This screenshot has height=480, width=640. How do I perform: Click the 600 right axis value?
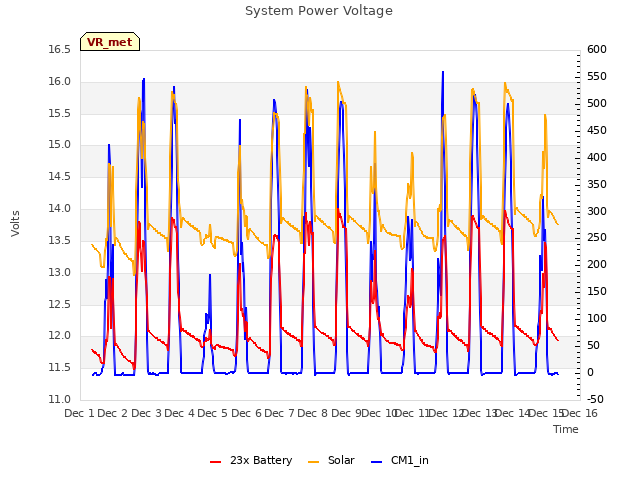(597, 50)
